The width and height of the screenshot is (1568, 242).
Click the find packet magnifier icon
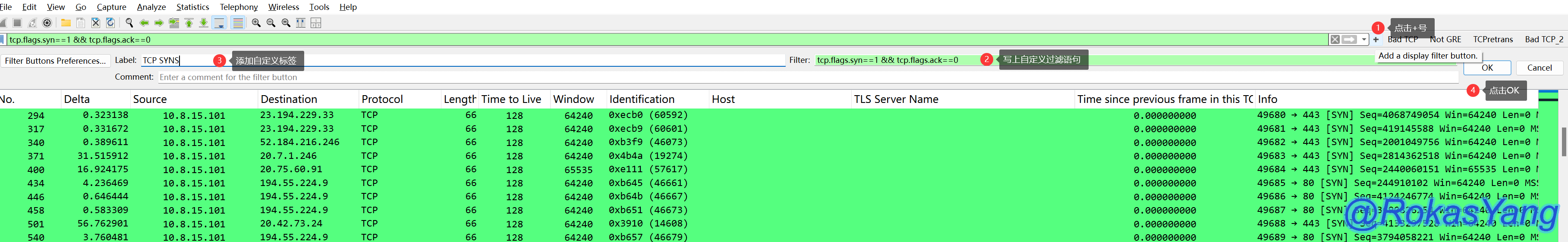coord(129,23)
